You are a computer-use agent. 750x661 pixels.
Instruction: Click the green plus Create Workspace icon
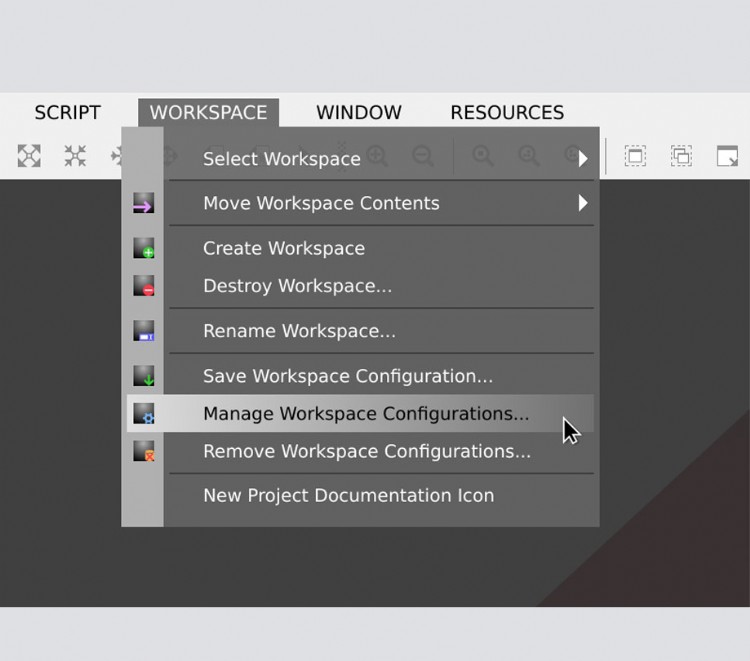pyautogui.click(x=143, y=249)
